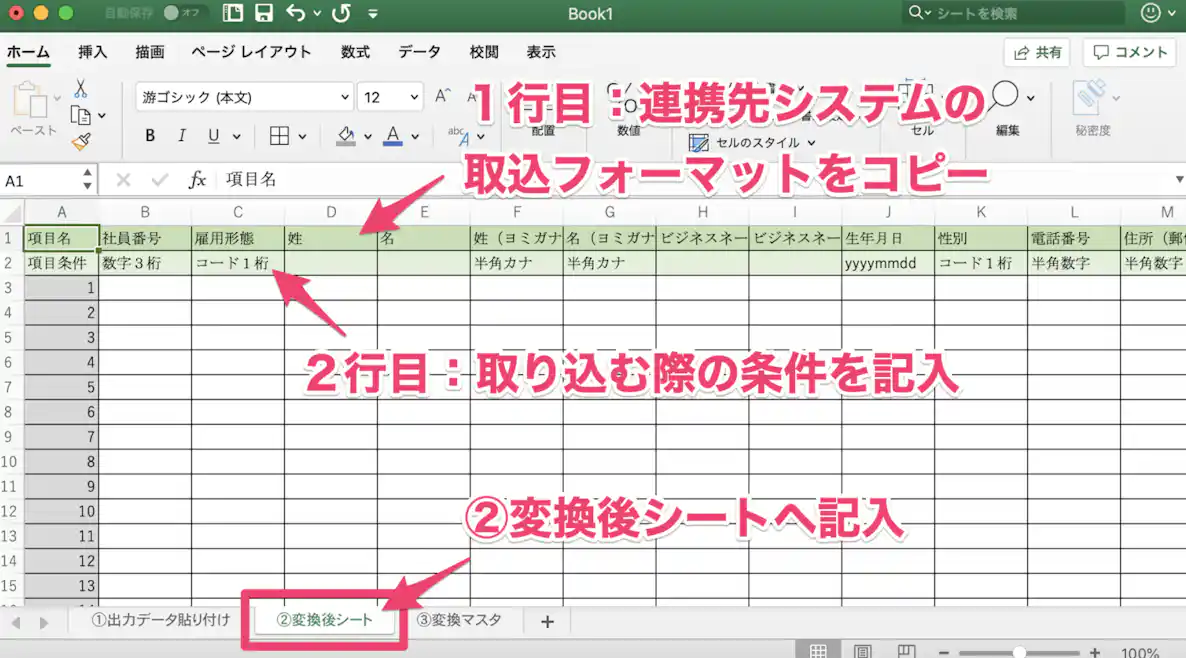
Task: Open the 数式 ribbon tab
Action: pyautogui.click(x=355, y=51)
